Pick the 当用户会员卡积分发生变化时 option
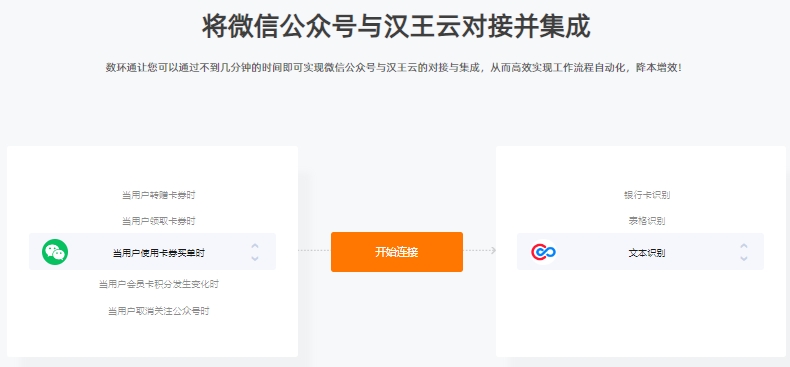790x367 pixels. (x=159, y=284)
